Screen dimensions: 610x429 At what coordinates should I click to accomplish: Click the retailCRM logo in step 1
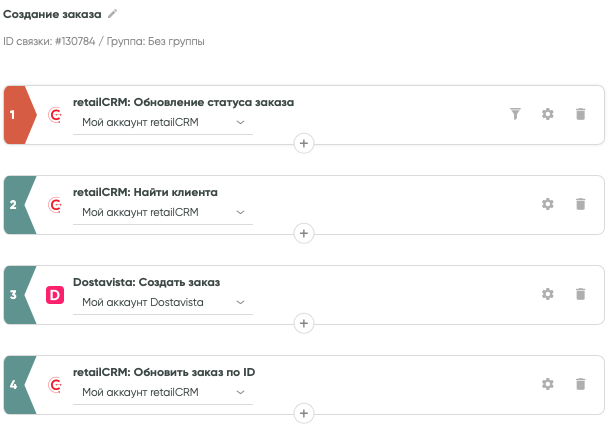coord(55,115)
